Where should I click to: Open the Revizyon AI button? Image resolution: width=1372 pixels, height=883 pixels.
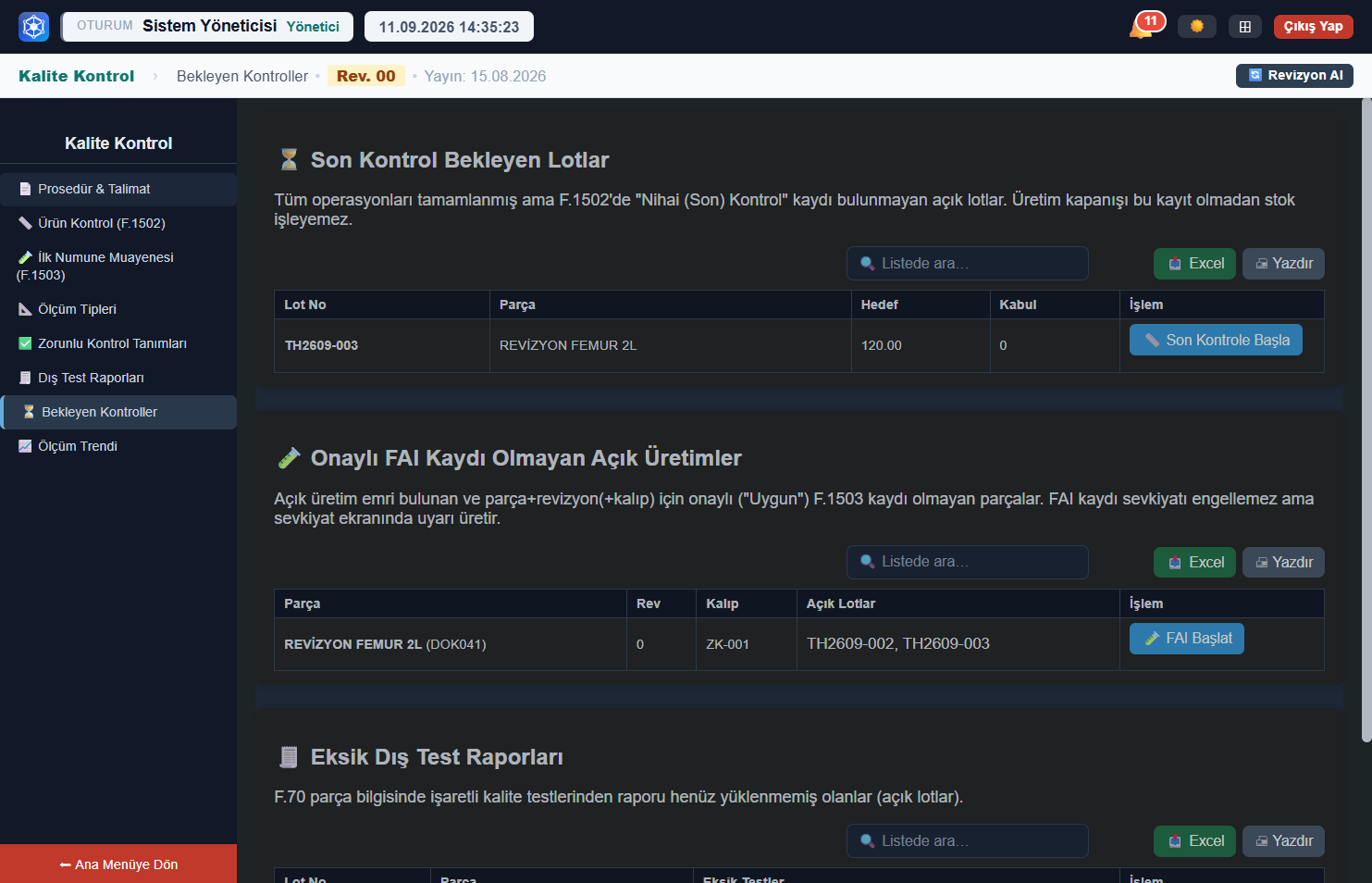1294,75
